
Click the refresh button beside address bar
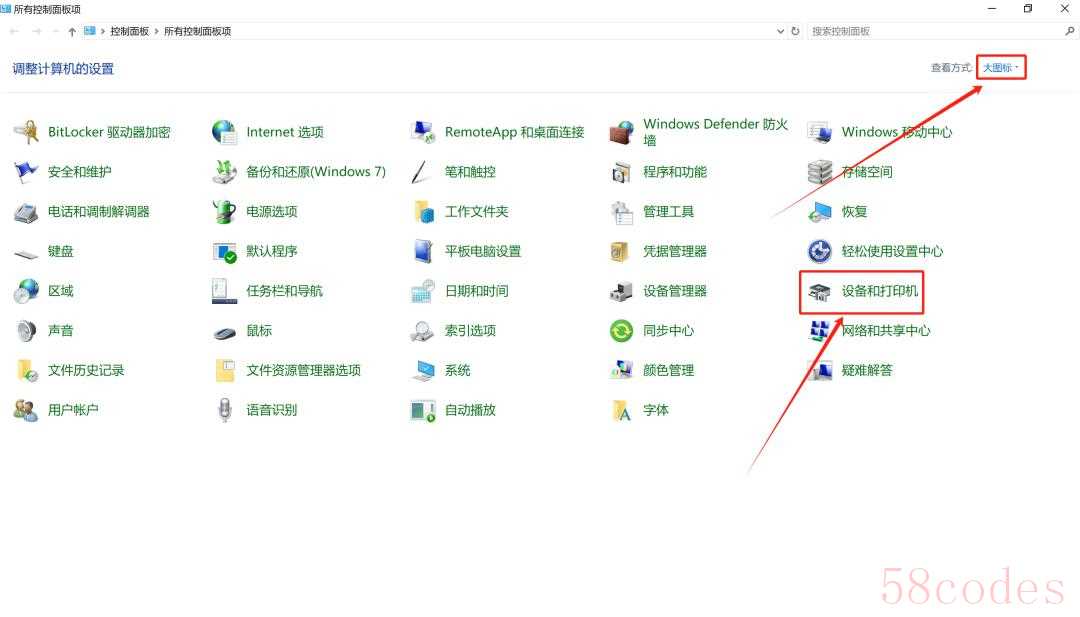click(796, 31)
